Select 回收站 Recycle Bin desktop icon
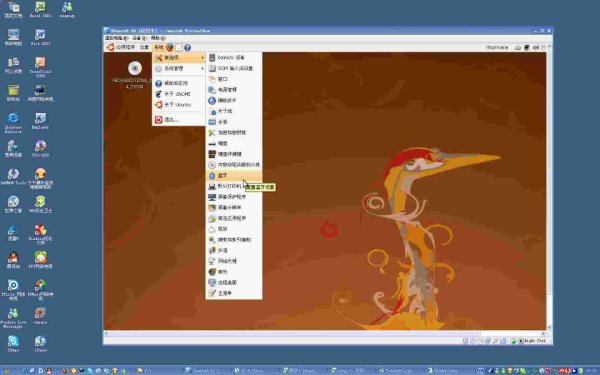Image resolution: width=600 pixels, height=375 pixels. click(x=13, y=93)
